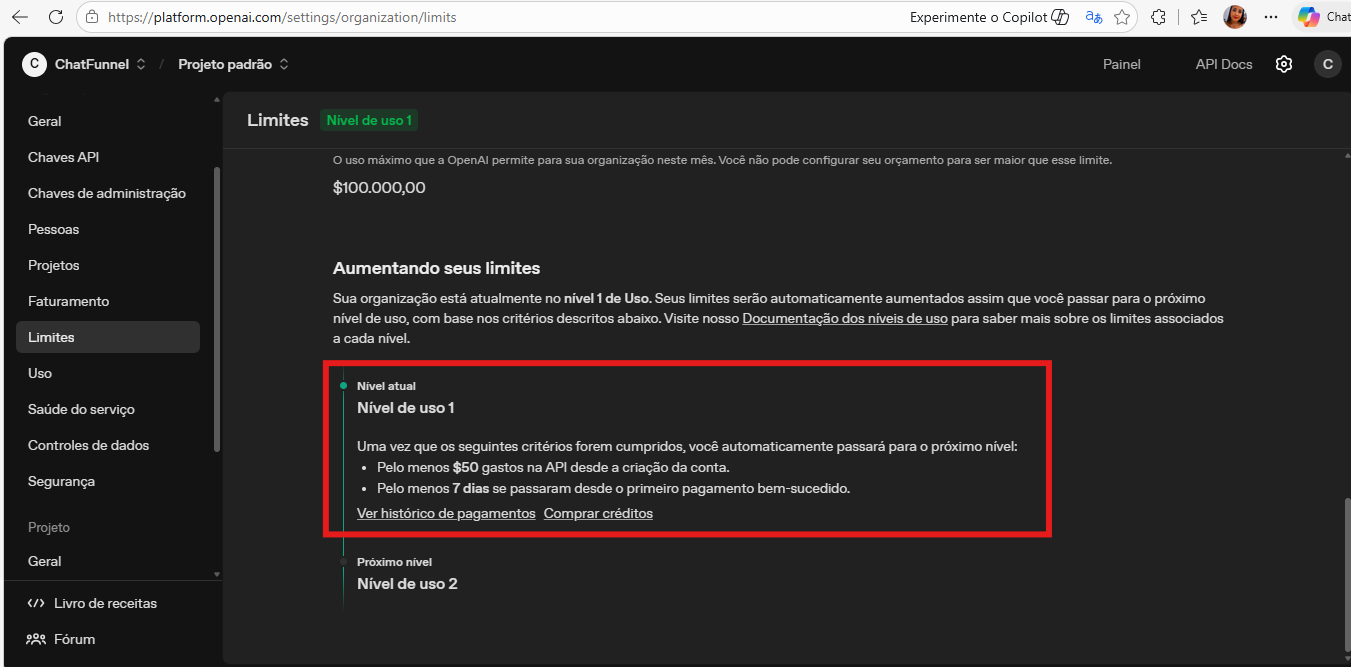Open the translate page icon
Screen dimensions: 1351x667
click(x=1094, y=17)
